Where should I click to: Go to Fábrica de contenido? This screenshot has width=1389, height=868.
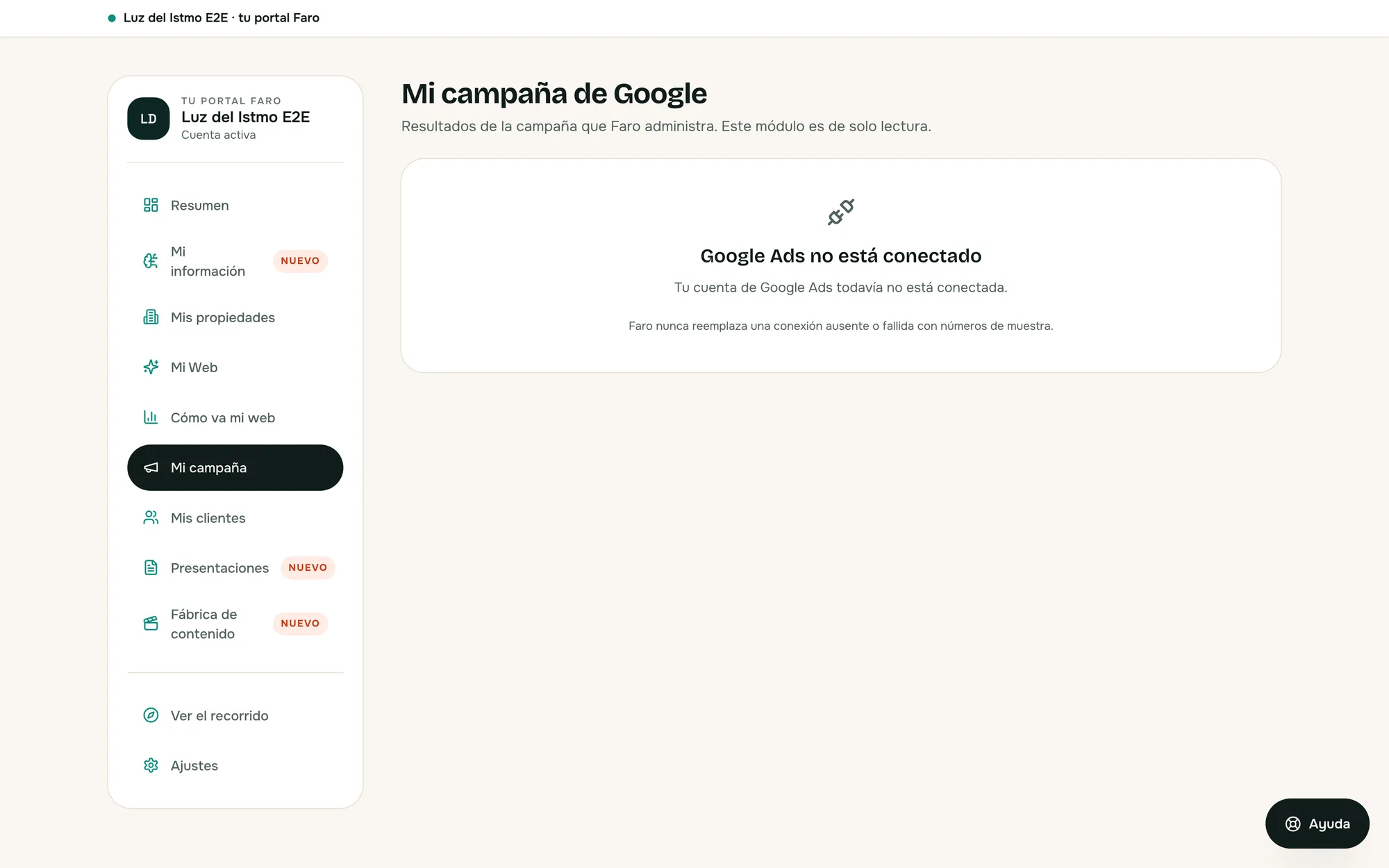[x=235, y=624]
